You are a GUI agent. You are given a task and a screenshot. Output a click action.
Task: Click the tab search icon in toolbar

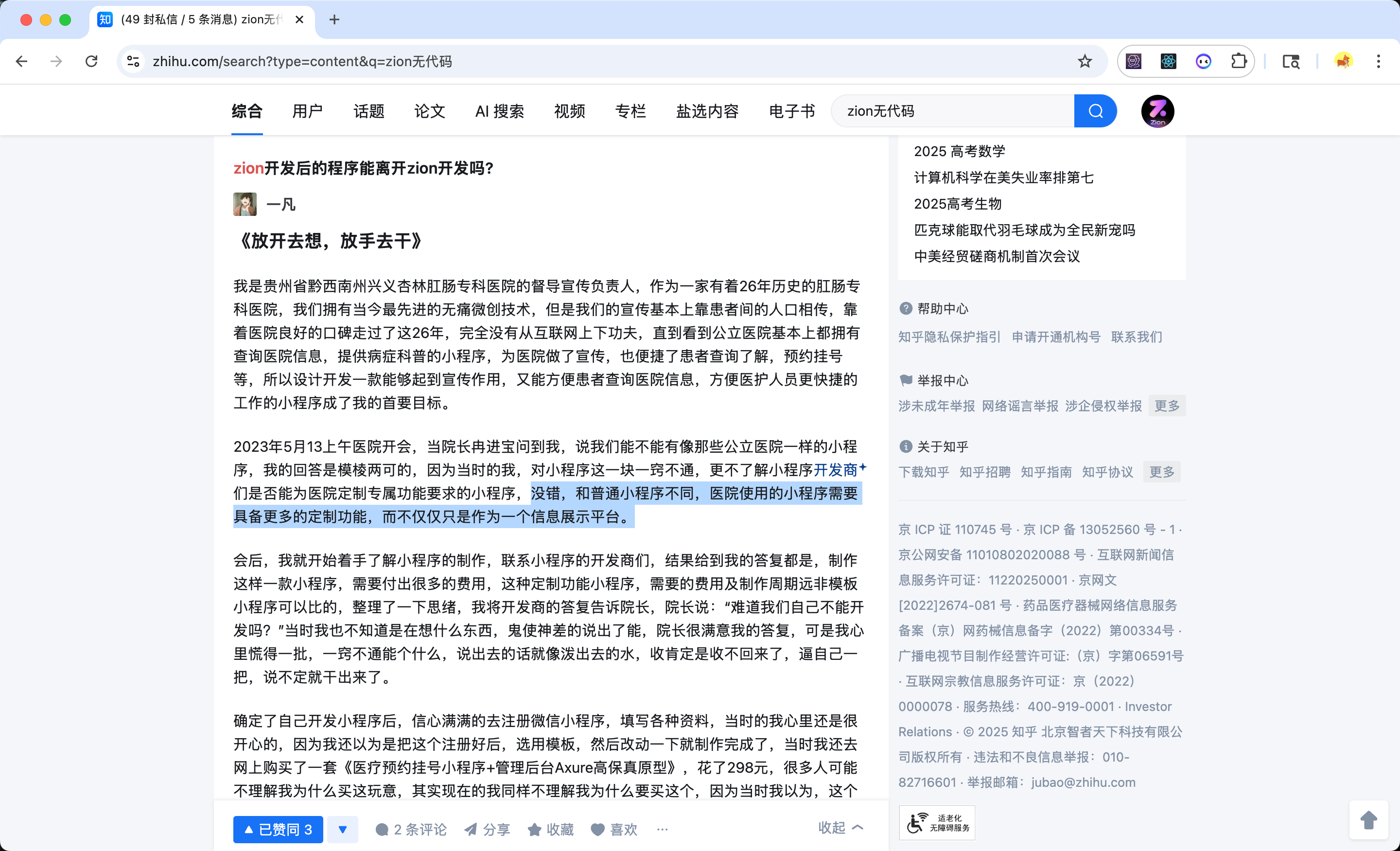(x=1291, y=61)
